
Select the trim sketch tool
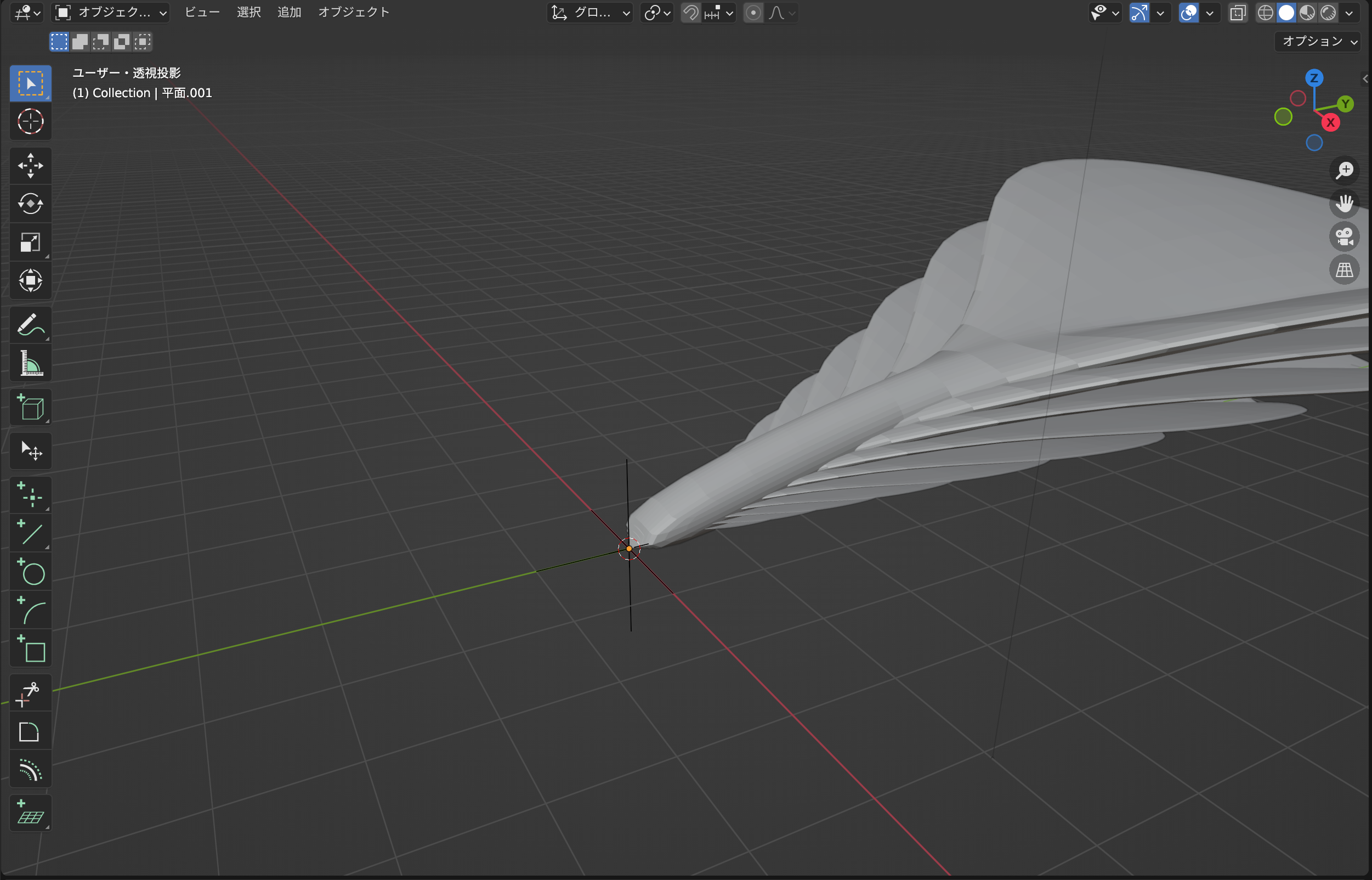[30, 692]
